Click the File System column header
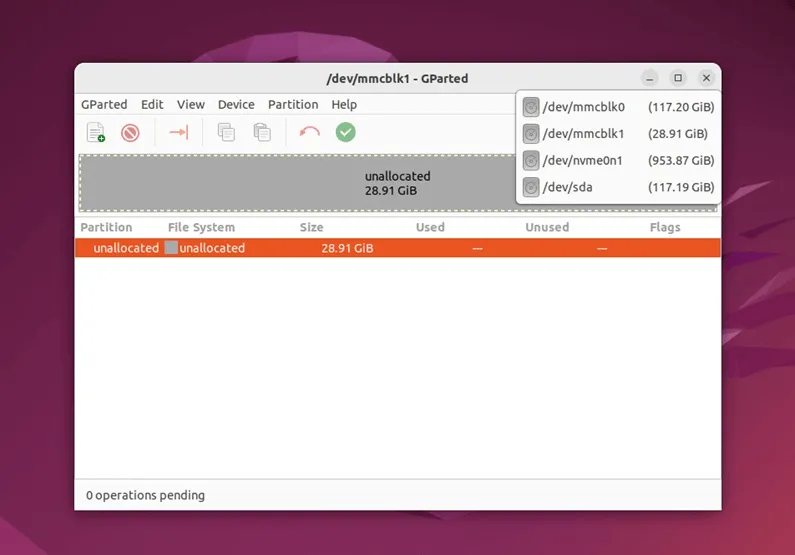The height and width of the screenshot is (555, 795). coord(200,227)
